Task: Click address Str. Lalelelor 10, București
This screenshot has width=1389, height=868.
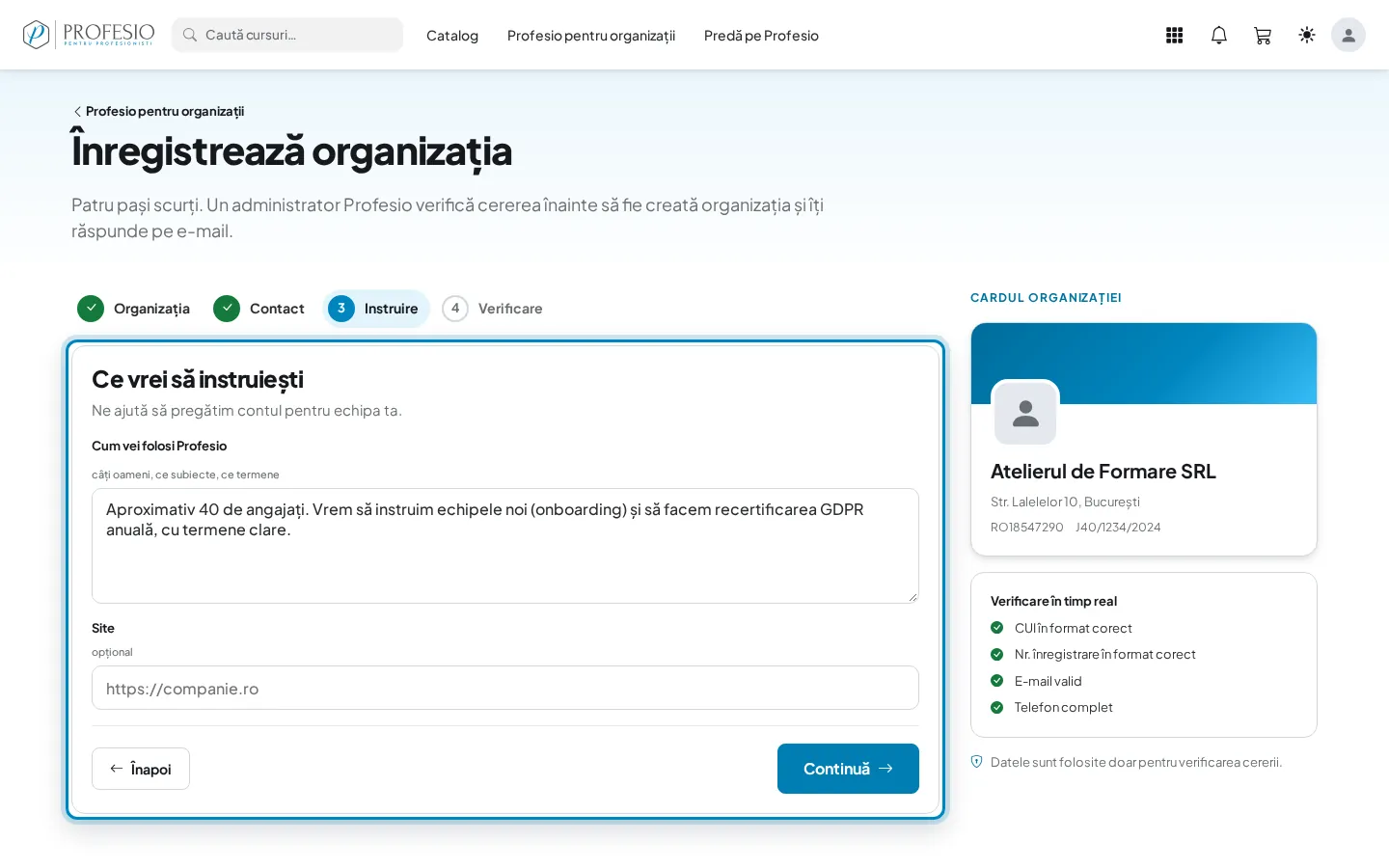Action: (1065, 502)
